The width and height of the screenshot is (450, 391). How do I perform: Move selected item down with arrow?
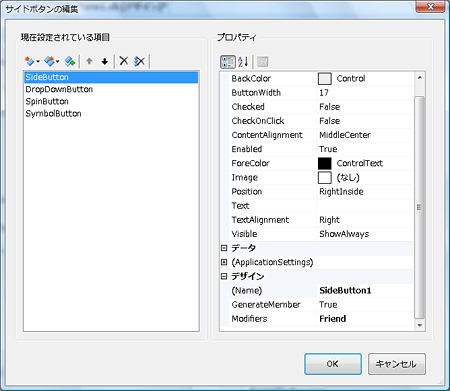105,61
